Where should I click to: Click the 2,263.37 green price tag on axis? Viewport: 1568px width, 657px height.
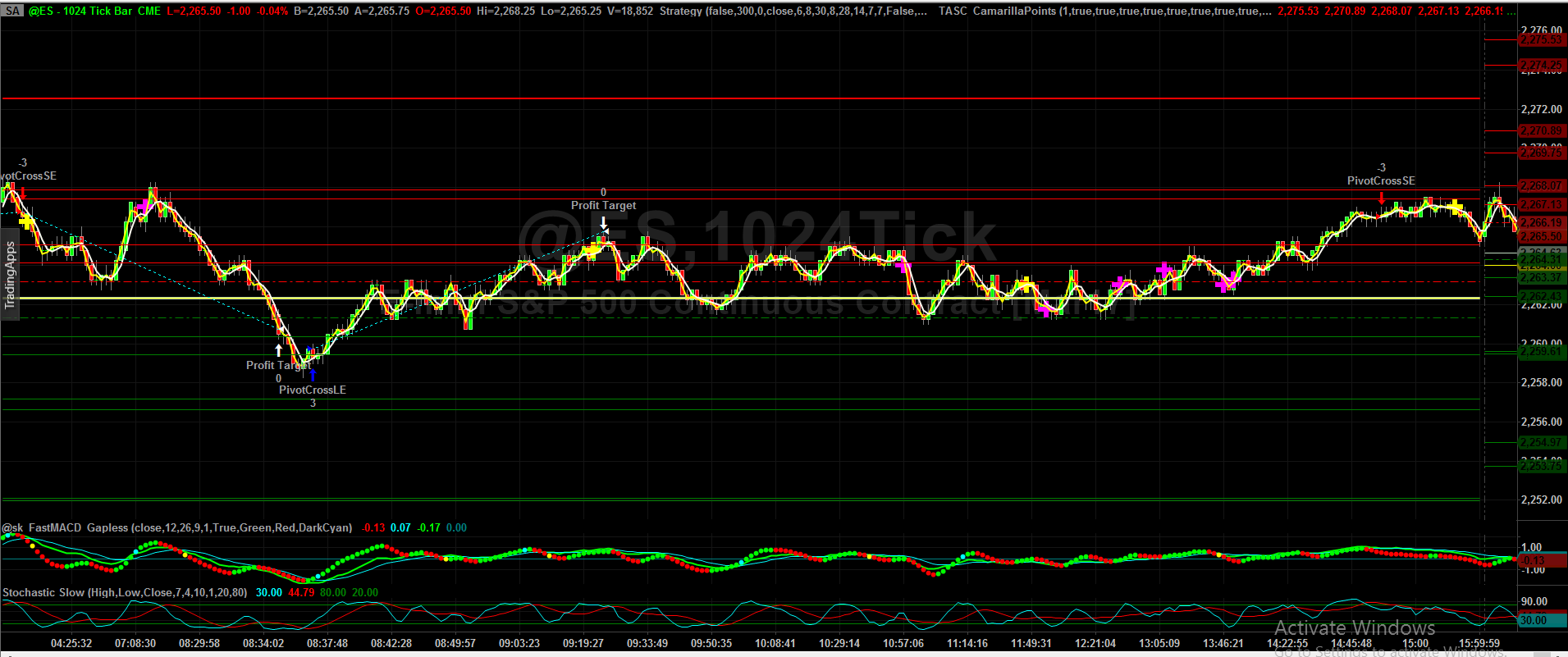tap(1541, 277)
